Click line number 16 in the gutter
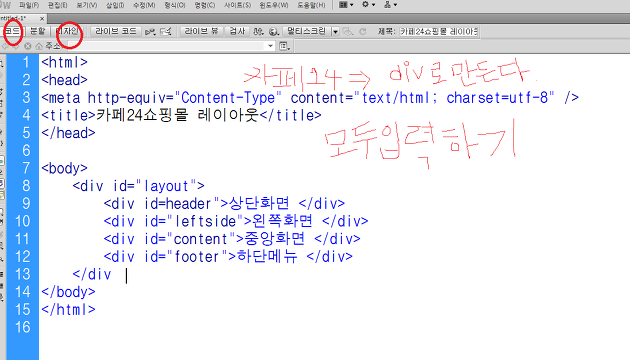Screen dimensions: 630x360 (x=23, y=327)
